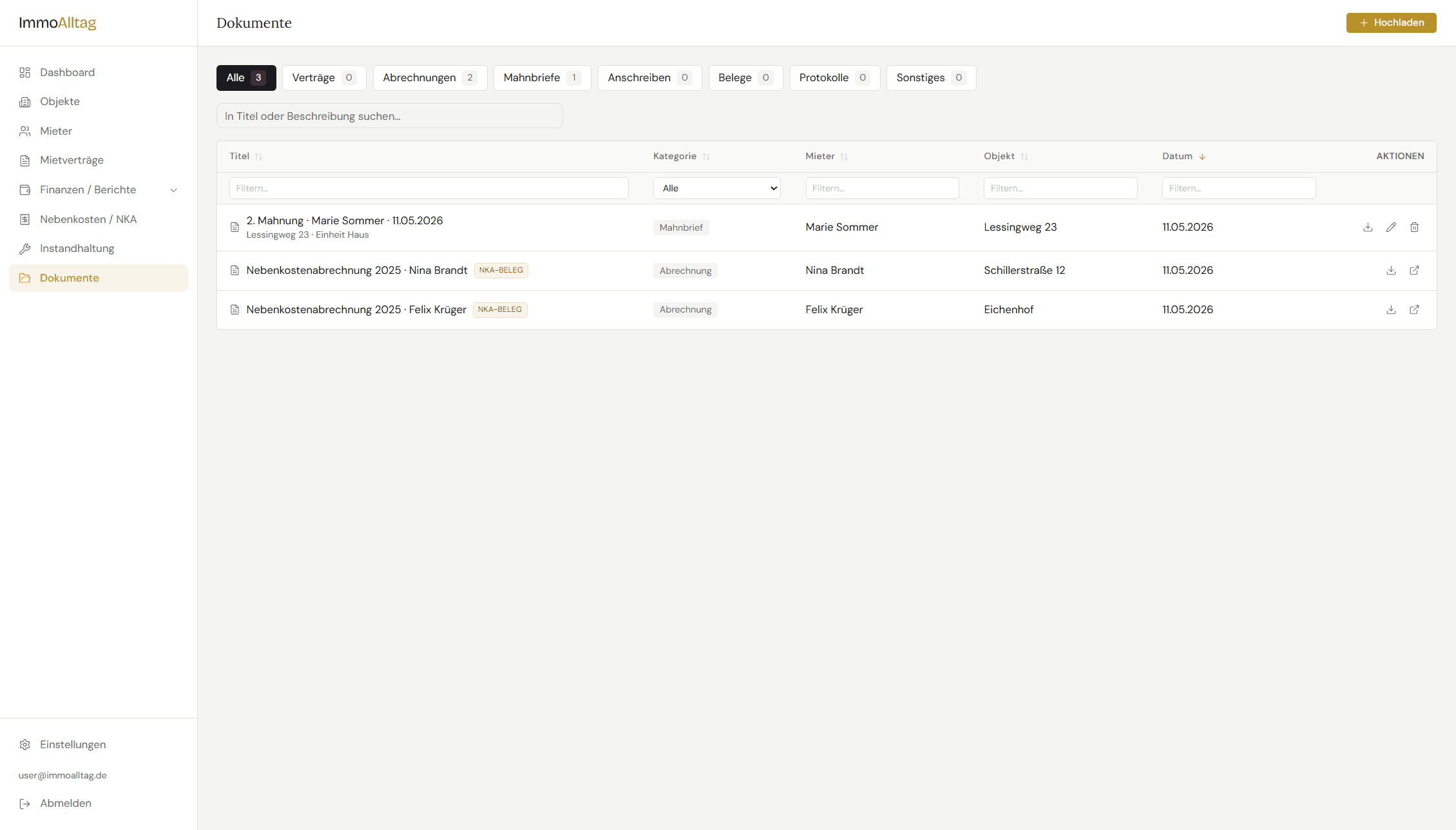
Task: Download Nina Brandt's Nebenkostenabrechnung
Action: 1391,270
